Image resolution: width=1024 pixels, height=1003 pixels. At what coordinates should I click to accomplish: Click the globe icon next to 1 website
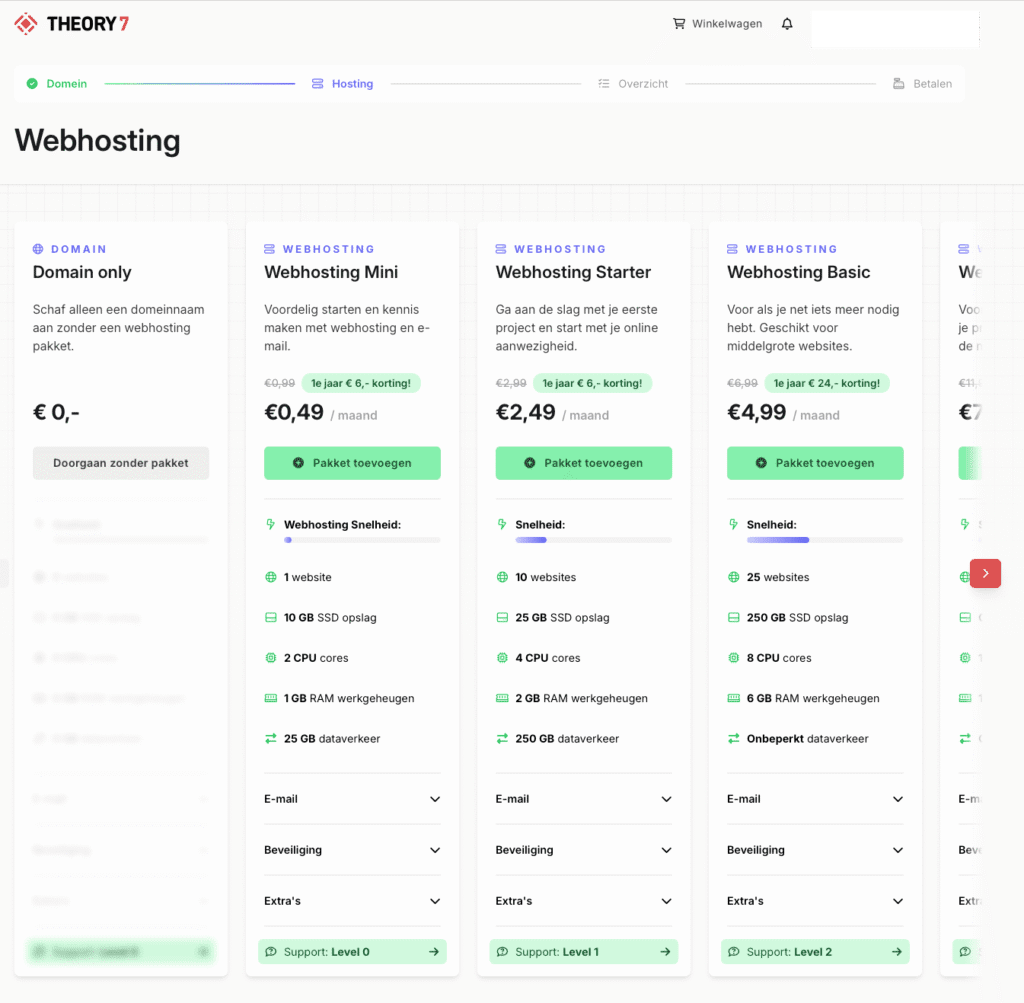pyautogui.click(x=270, y=577)
